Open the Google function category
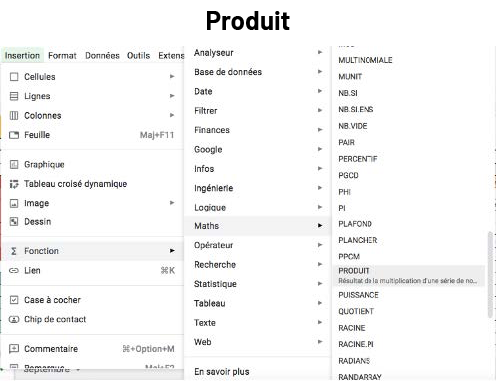Viewport: 496px width, 381px height. coord(257,149)
